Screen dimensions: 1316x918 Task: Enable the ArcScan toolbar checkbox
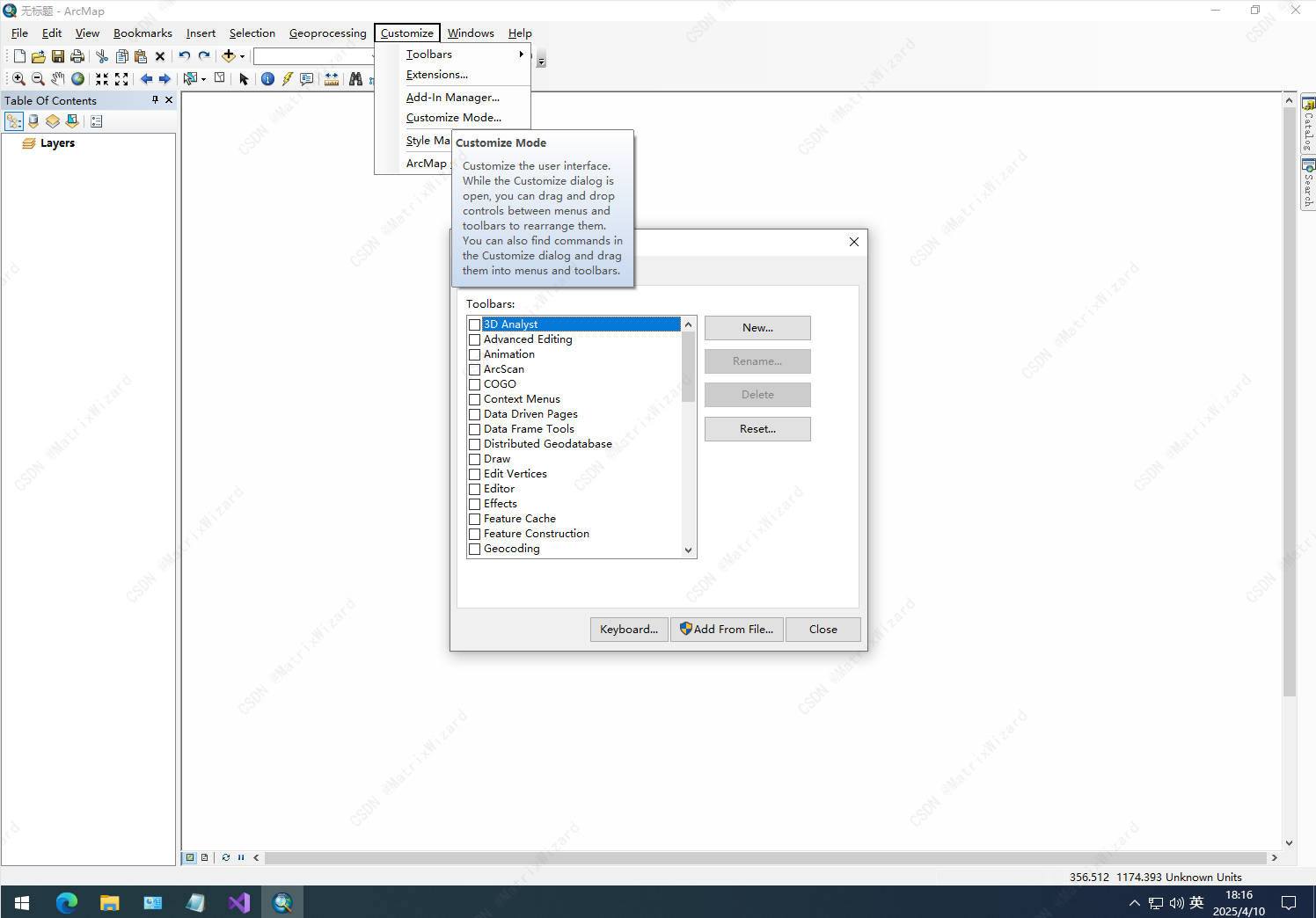[475, 369]
